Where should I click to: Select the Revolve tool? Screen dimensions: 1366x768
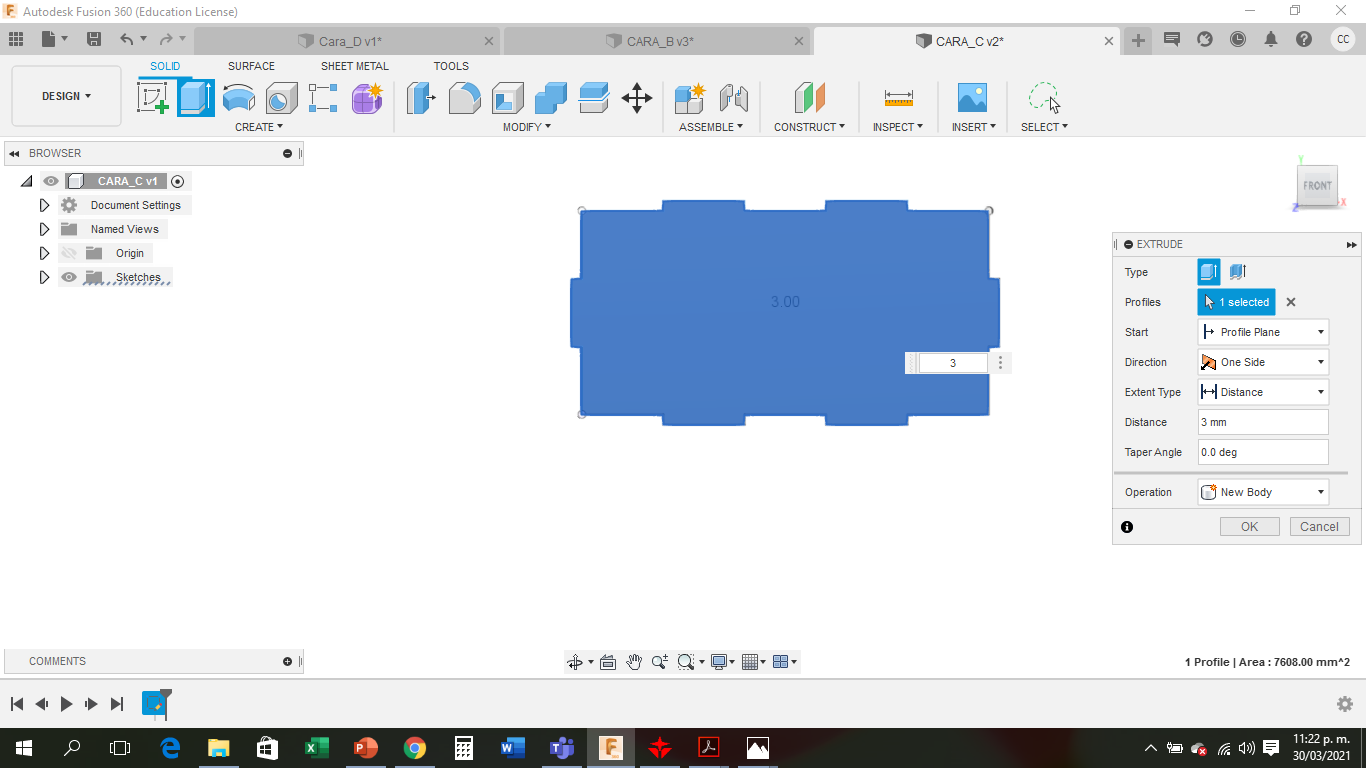point(238,98)
